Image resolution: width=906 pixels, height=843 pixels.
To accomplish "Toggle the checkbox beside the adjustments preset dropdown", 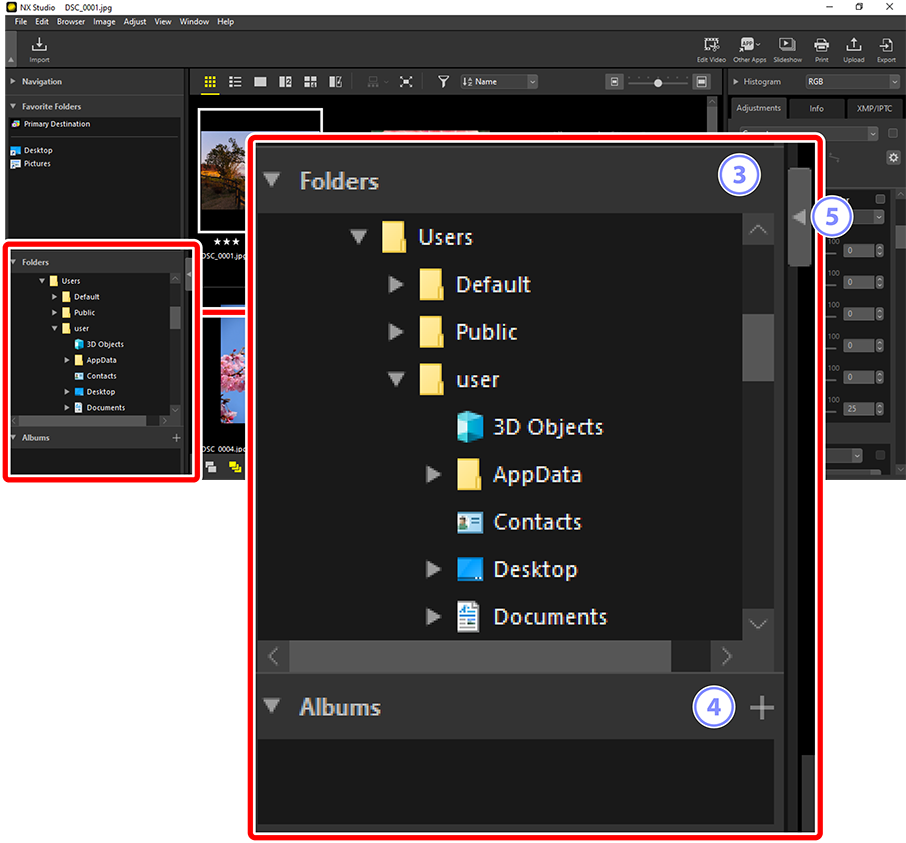I will coord(892,133).
